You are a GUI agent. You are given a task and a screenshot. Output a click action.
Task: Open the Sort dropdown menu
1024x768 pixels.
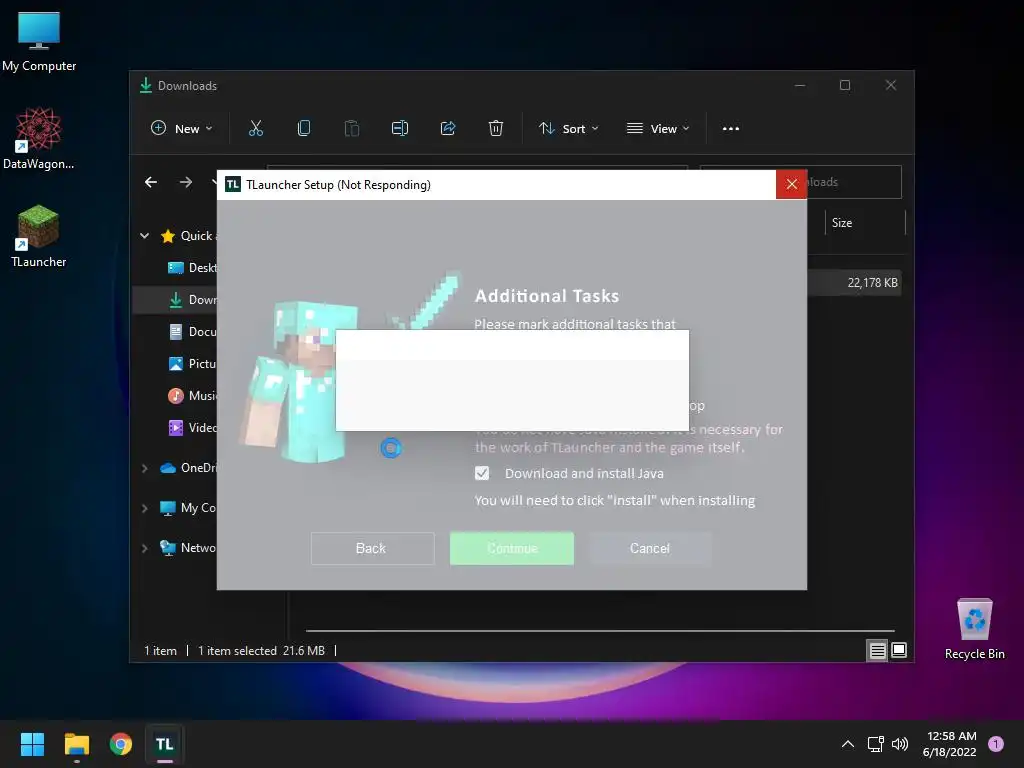pos(568,129)
